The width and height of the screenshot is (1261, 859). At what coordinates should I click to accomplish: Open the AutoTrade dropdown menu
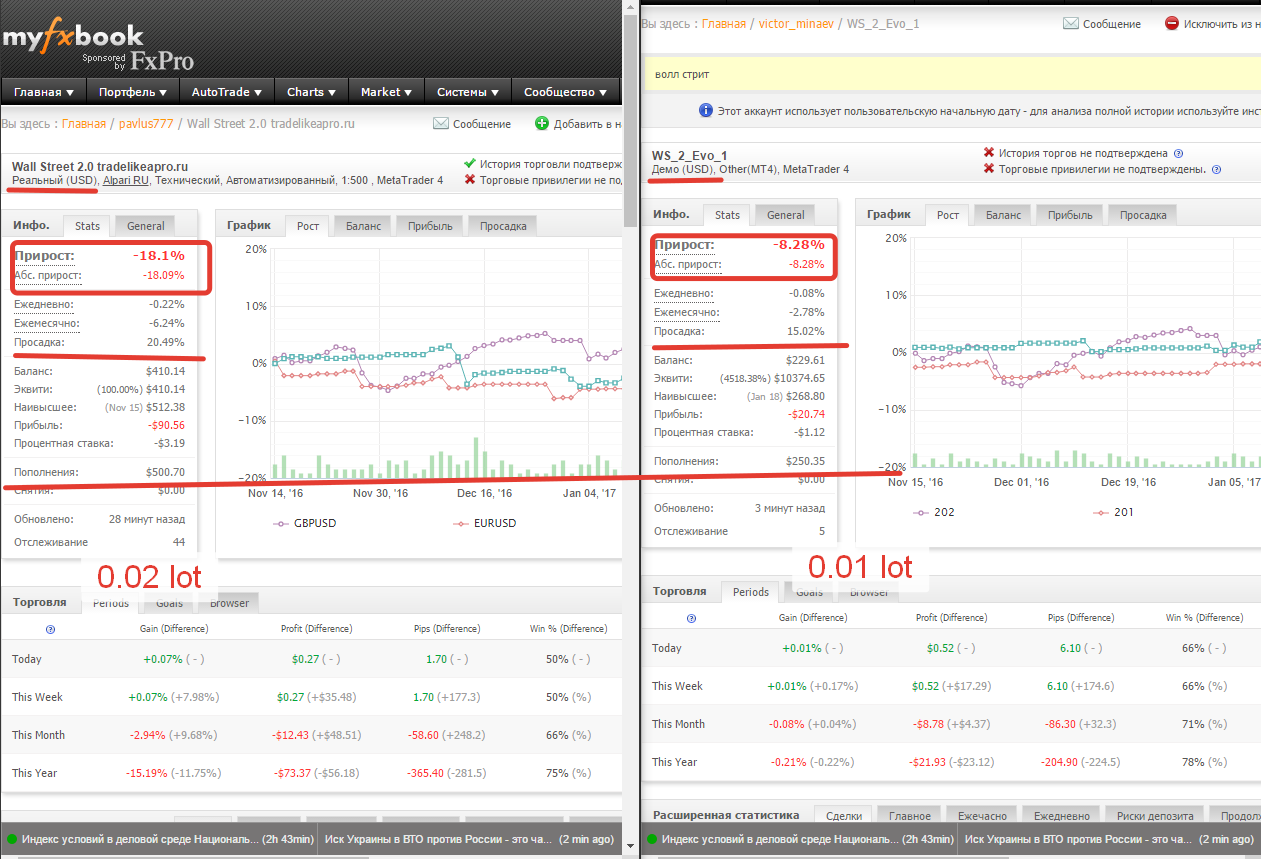pyautogui.click(x=227, y=92)
